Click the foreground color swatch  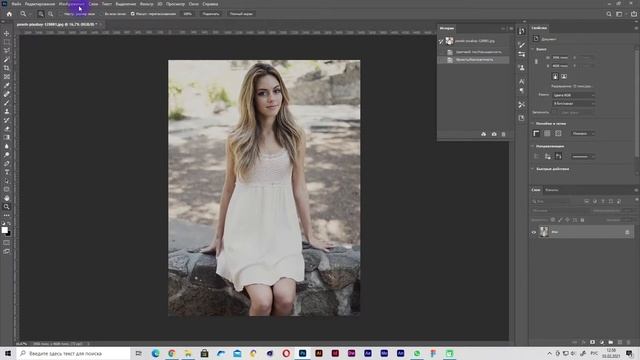[x=4, y=230]
